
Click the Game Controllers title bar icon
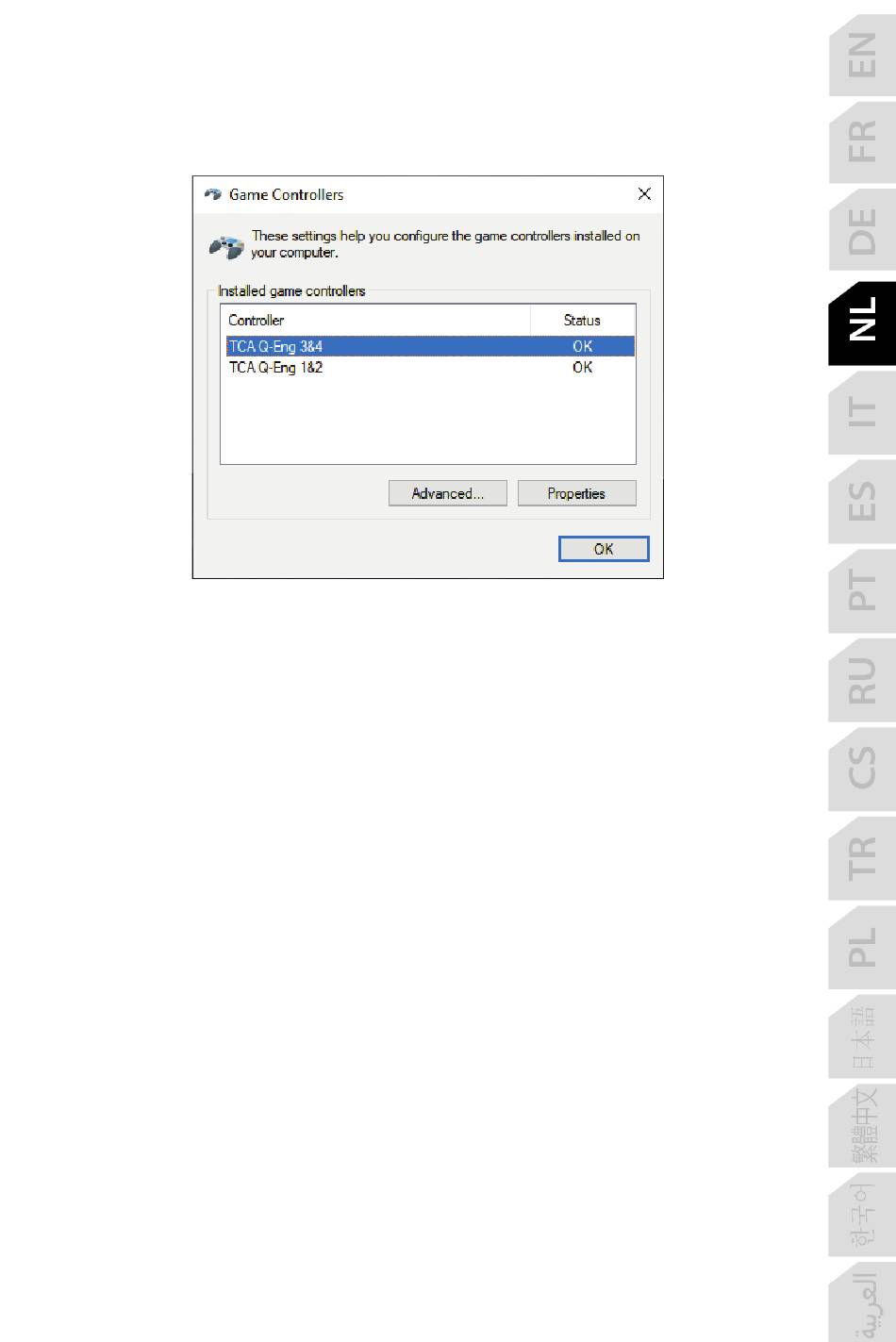[x=213, y=194]
